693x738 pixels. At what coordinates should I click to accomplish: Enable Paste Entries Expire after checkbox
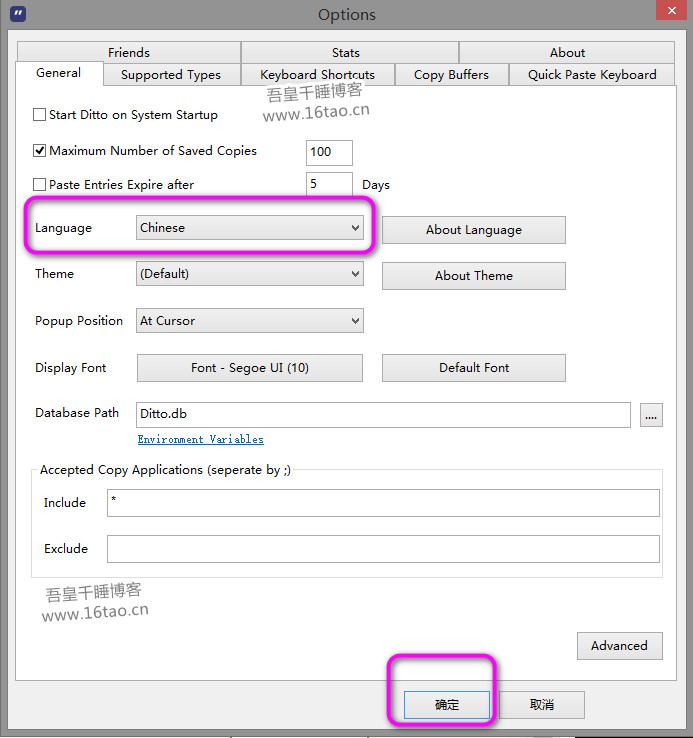click(x=40, y=185)
